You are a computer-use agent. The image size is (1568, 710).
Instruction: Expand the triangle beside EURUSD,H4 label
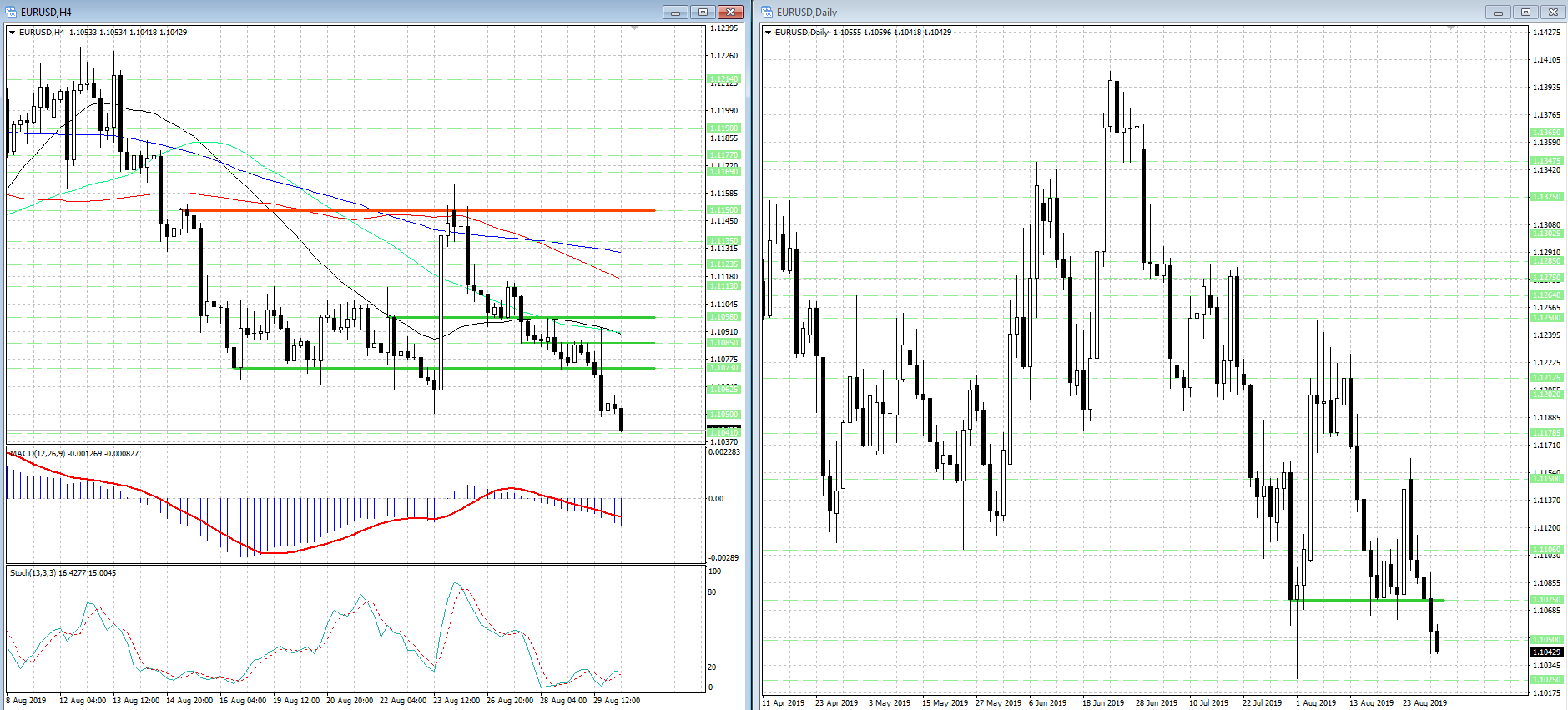point(13,33)
